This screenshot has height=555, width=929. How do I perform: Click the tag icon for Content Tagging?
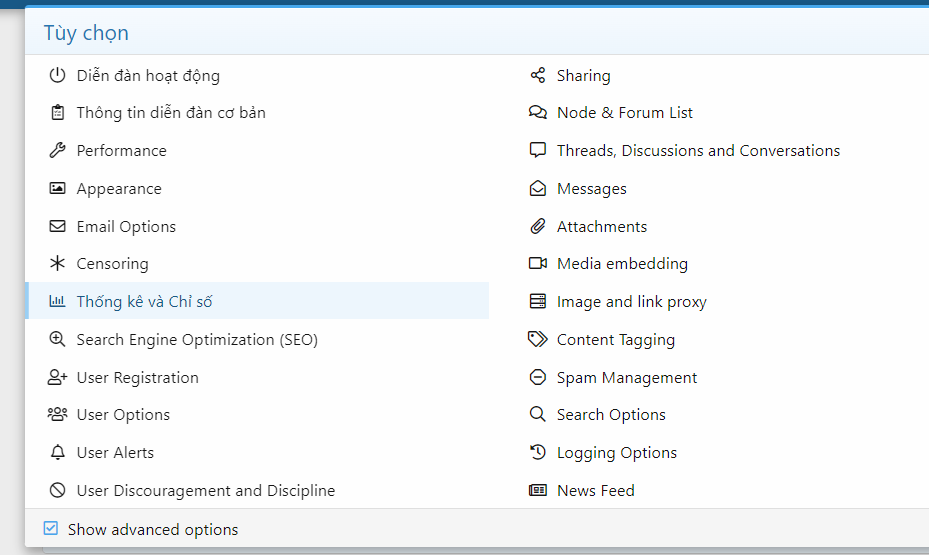coord(538,340)
